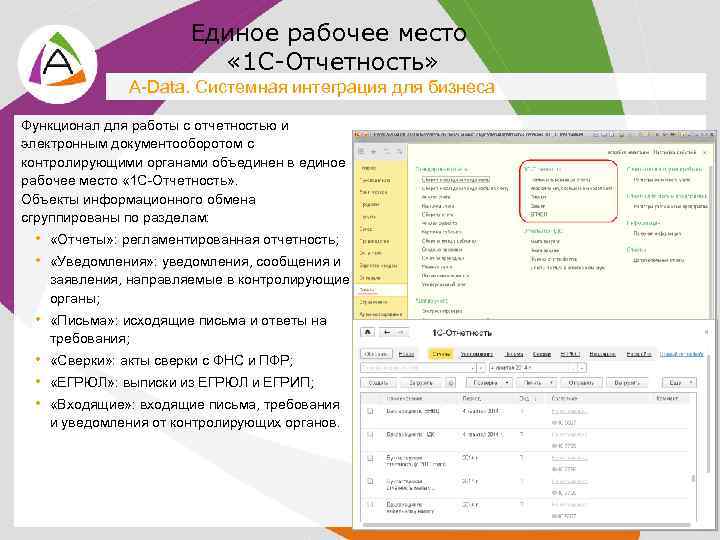Switch to the Сверки tab
Screen dimensions: 720x540
pos(542,354)
